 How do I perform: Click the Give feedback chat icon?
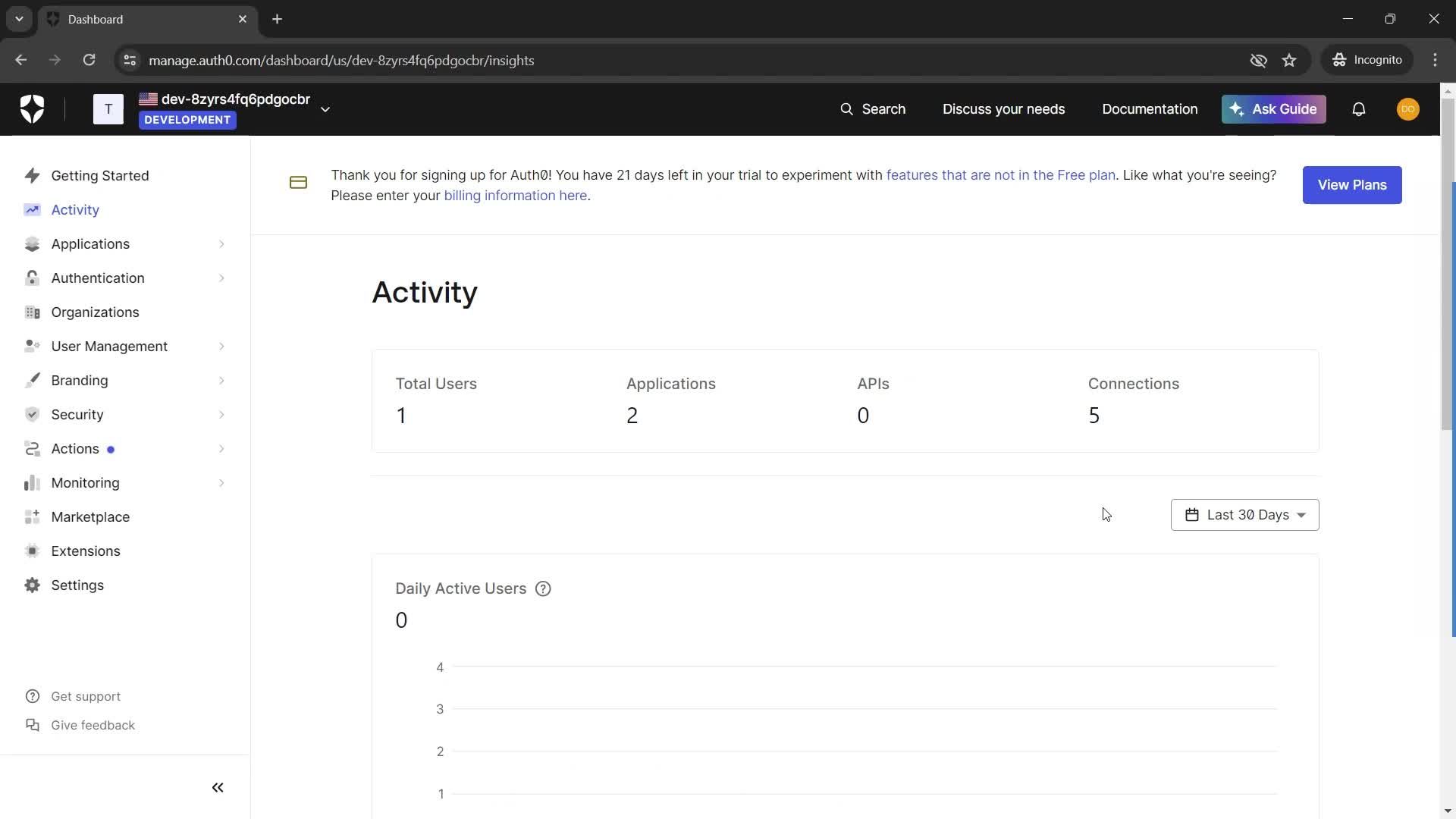click(32, 725)
